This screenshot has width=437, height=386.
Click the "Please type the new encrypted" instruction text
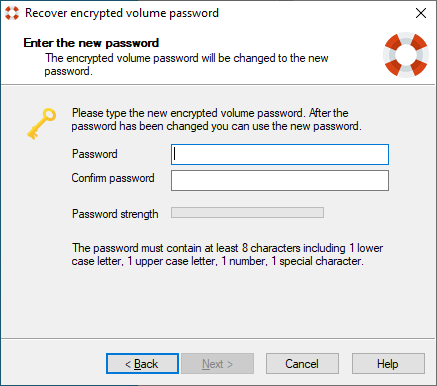(x=217, y=120)
